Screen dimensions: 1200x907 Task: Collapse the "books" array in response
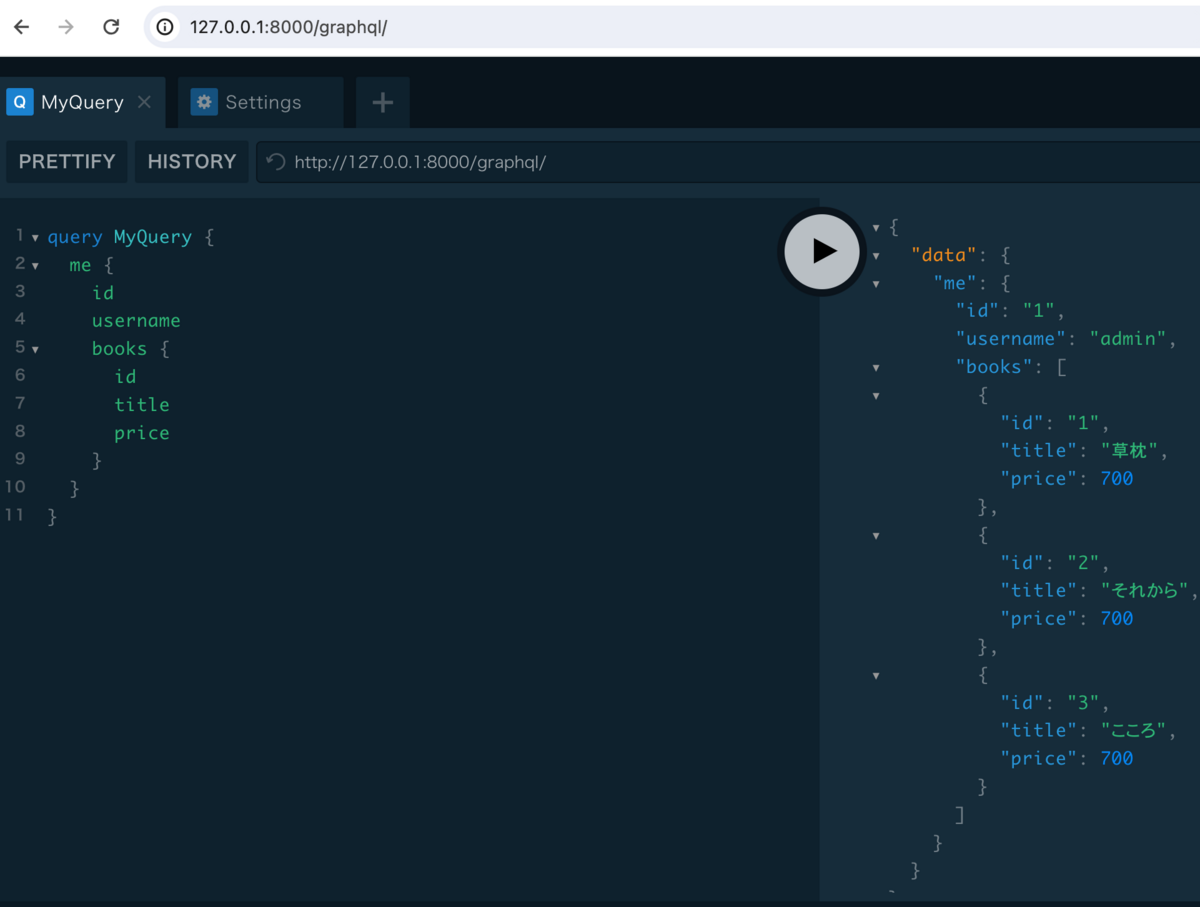point(877,368)
